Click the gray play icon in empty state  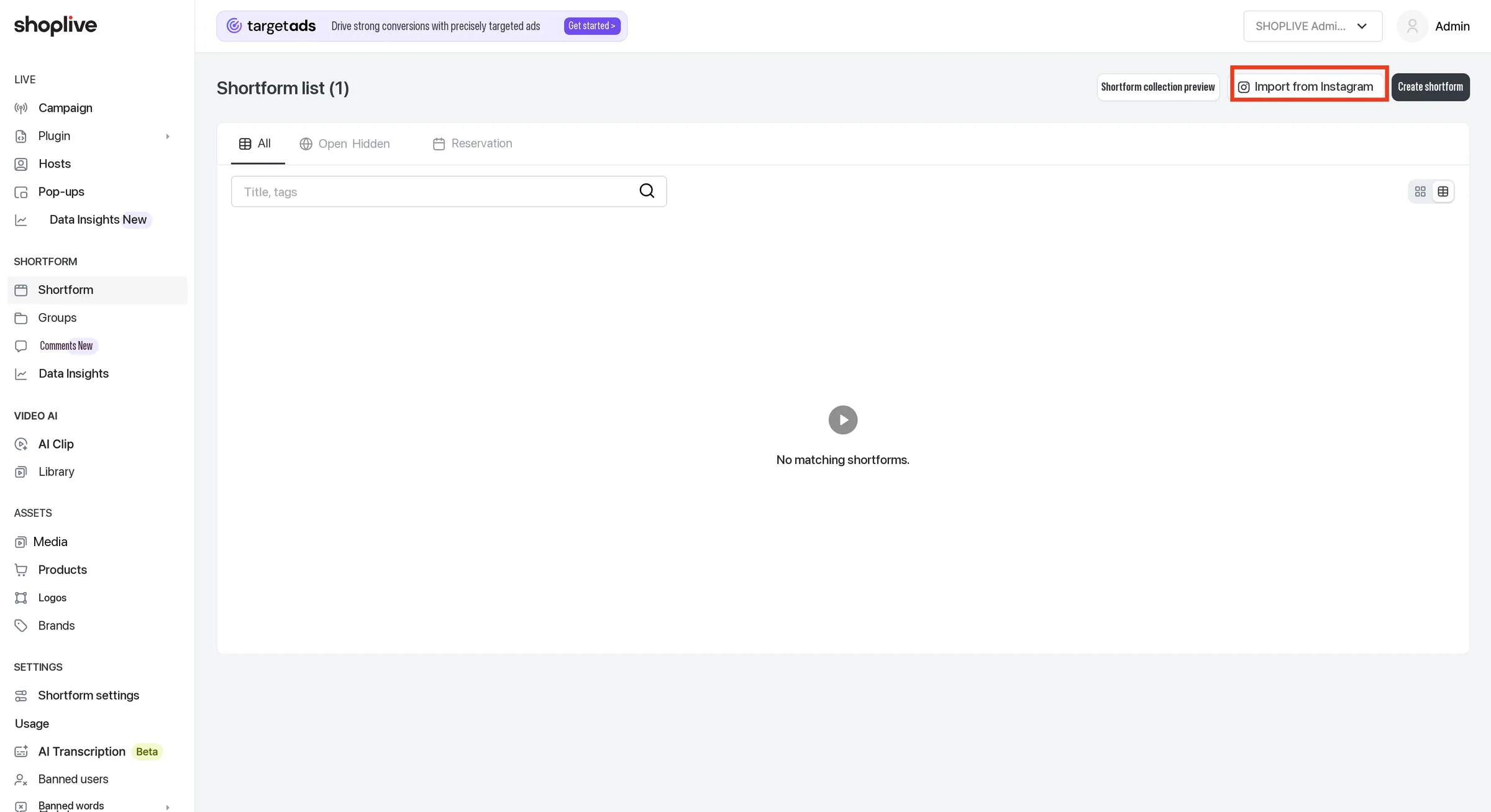point(842,420)
